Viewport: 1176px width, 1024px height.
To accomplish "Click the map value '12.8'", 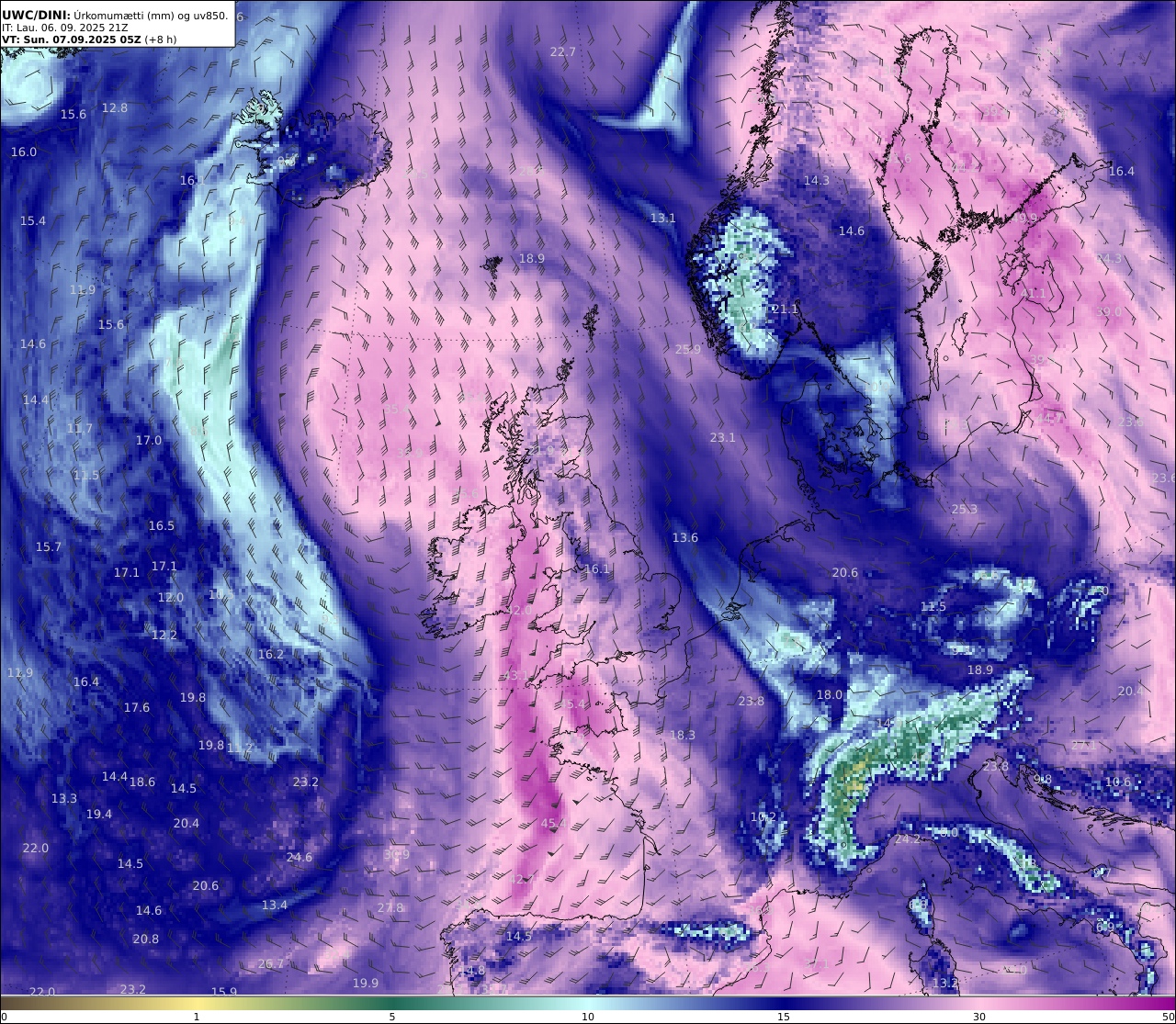I will 115,107.
